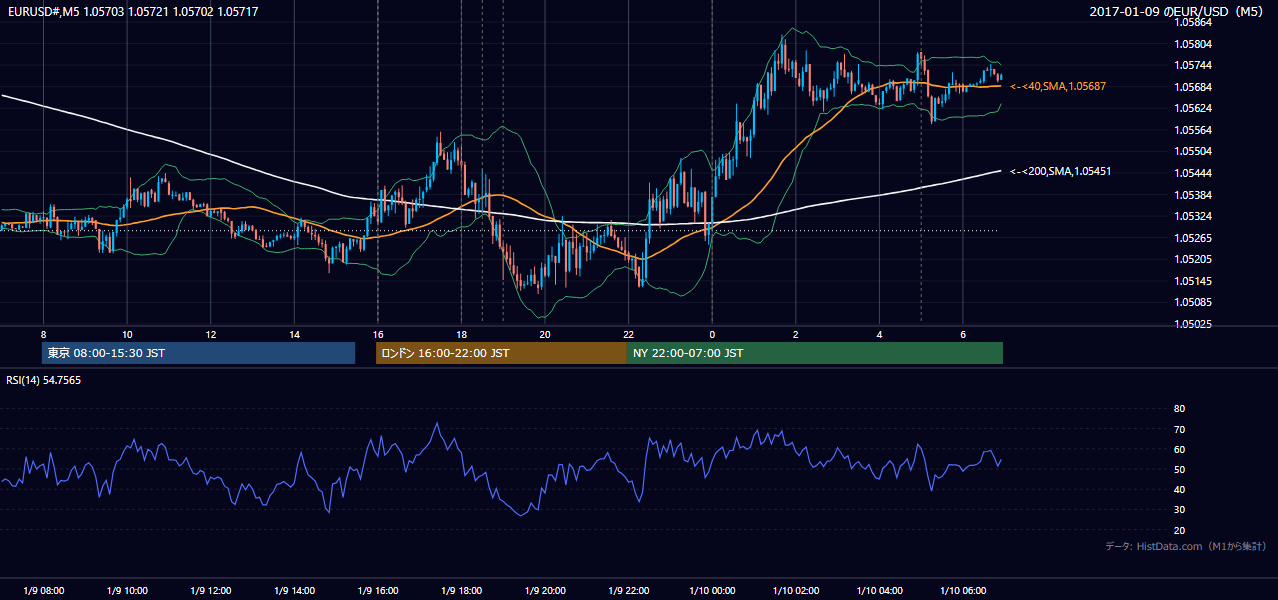Click hour label 22 on the upper time axis
This screenshot has width=1278, height=600.
628,334
